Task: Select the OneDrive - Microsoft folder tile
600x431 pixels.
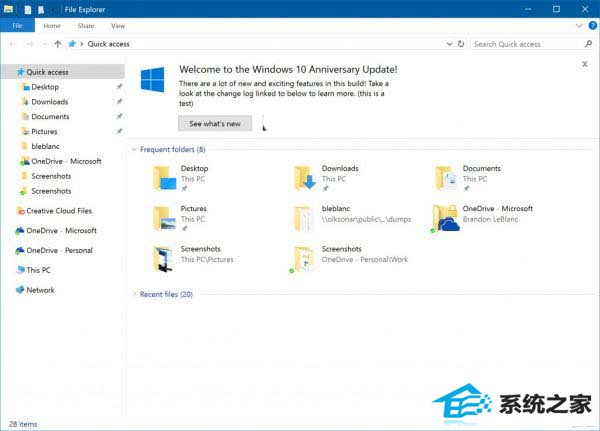Action: coord(481,219)
